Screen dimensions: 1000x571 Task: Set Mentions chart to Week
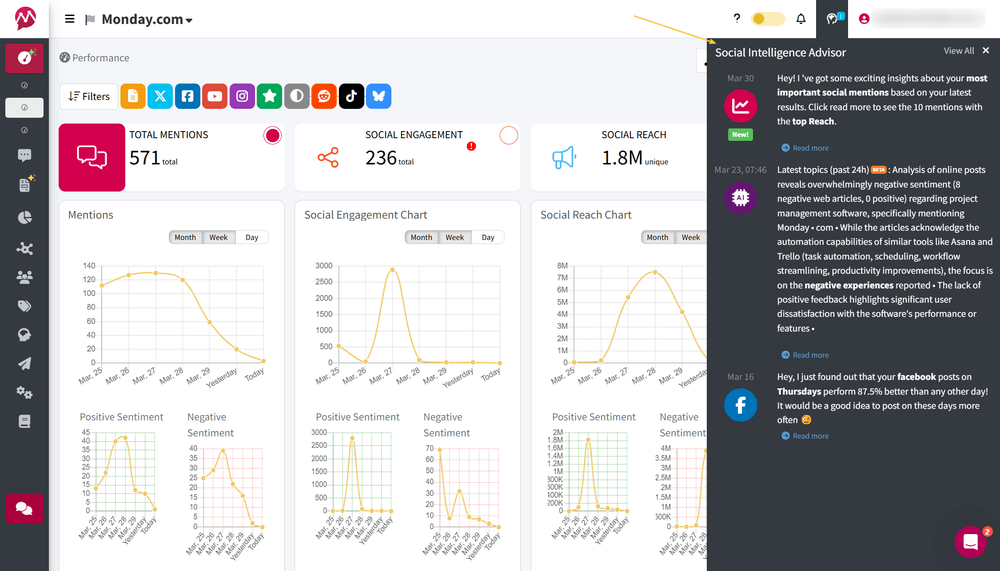pos(219,237)
